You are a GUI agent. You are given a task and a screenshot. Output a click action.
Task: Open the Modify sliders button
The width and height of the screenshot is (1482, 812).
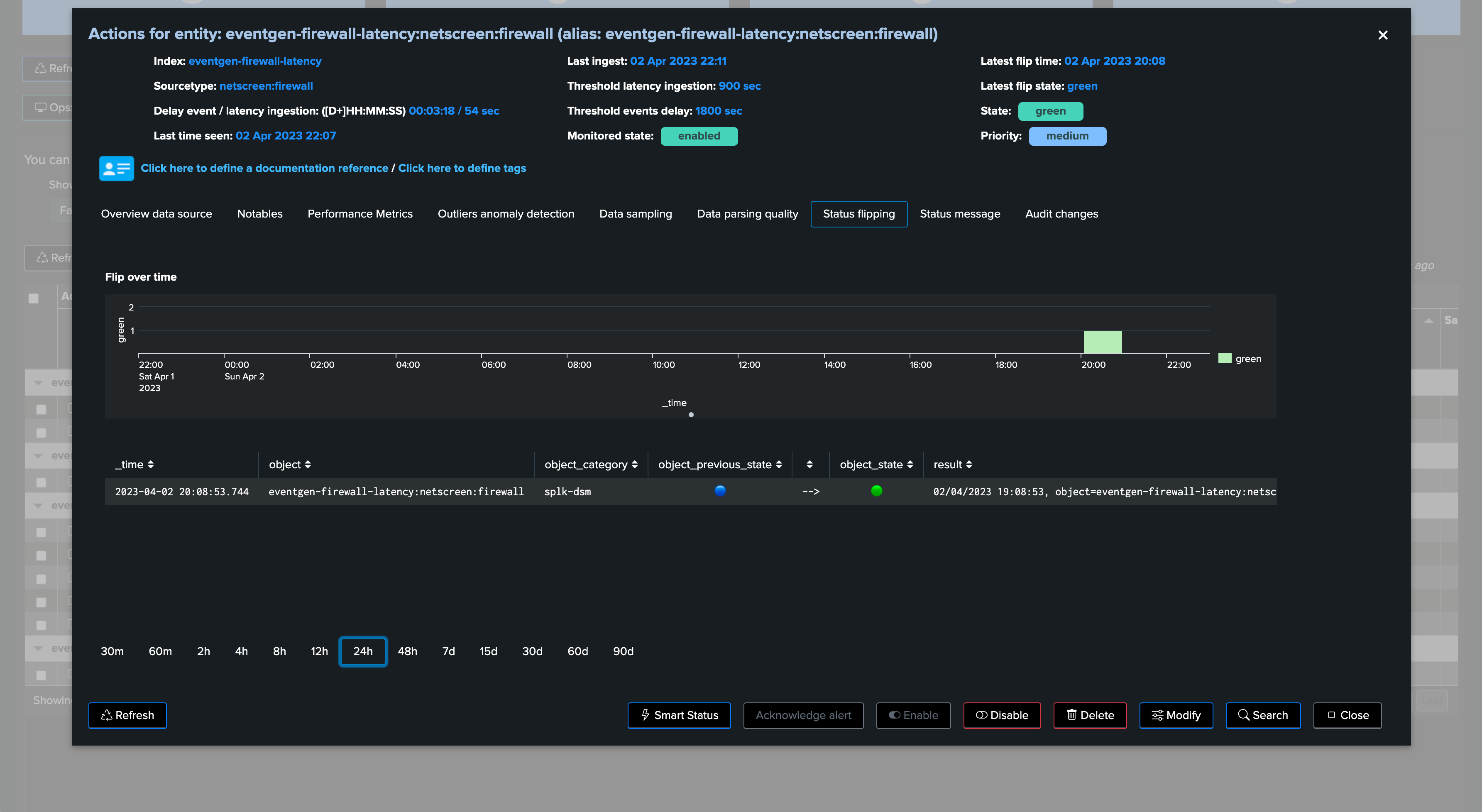1176,715
